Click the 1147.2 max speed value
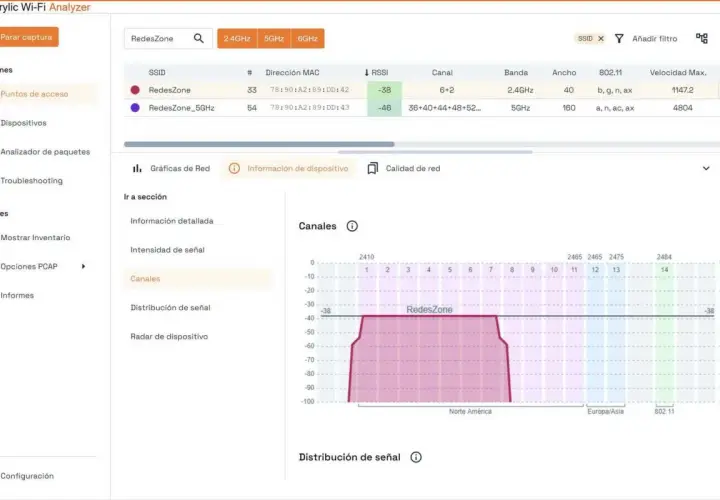The width and height of the screenshot is (720, 500). click(x=682, y=90)
